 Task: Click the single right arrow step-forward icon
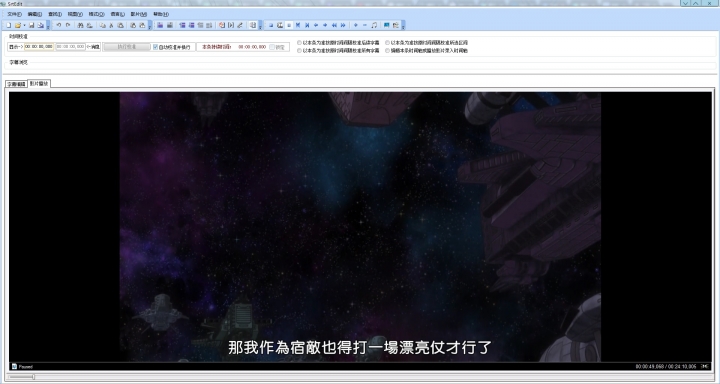click(325, 25)
